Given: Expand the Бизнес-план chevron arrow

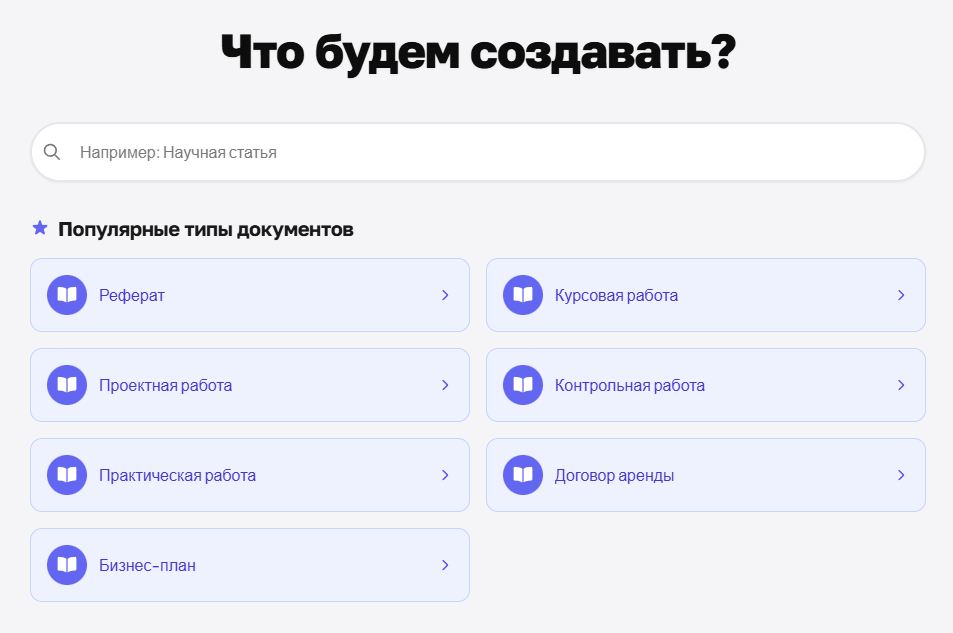Looking at the screenshot, I should point(445,565).
